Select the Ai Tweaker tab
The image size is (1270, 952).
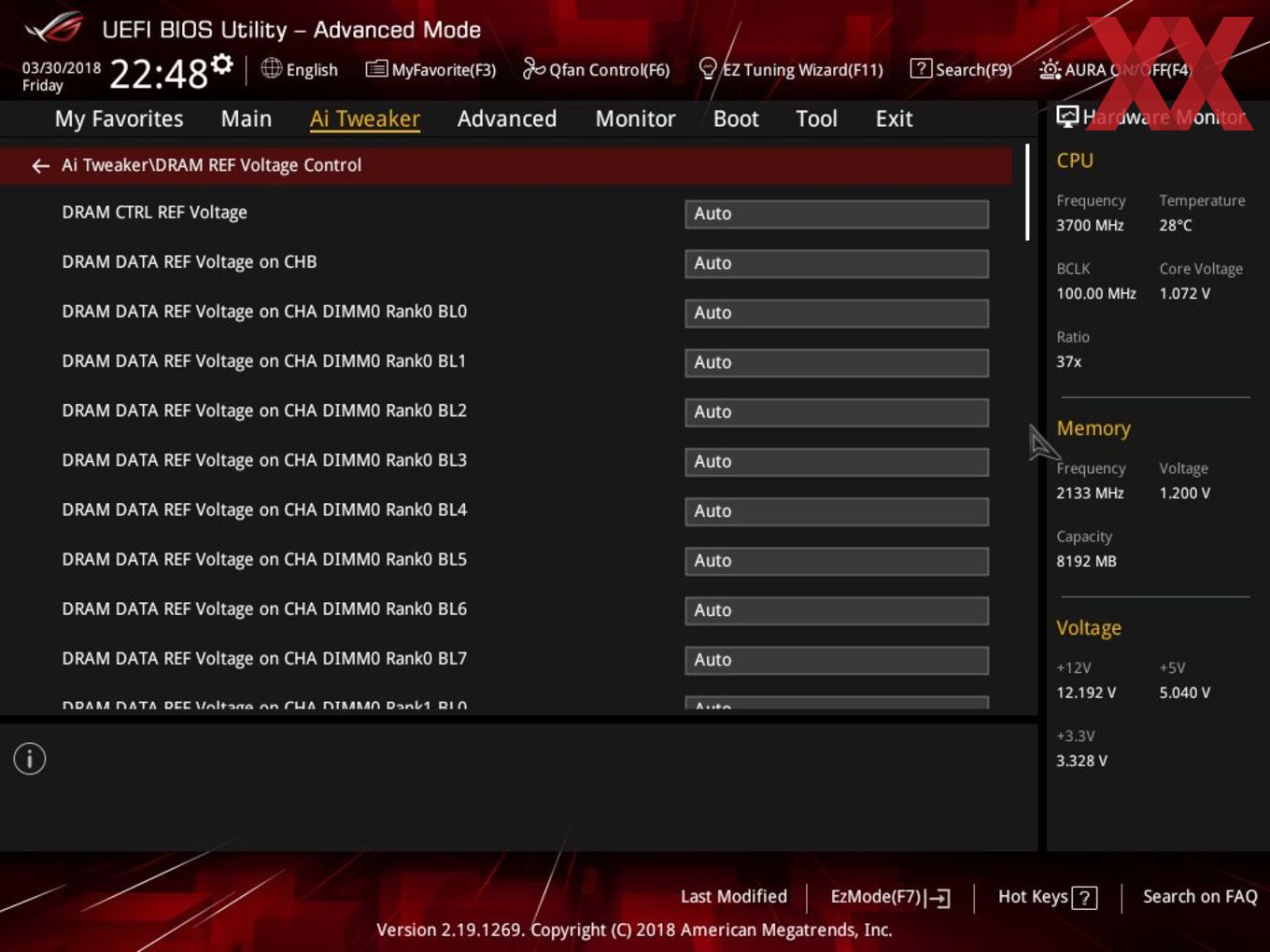pos(365,119)
